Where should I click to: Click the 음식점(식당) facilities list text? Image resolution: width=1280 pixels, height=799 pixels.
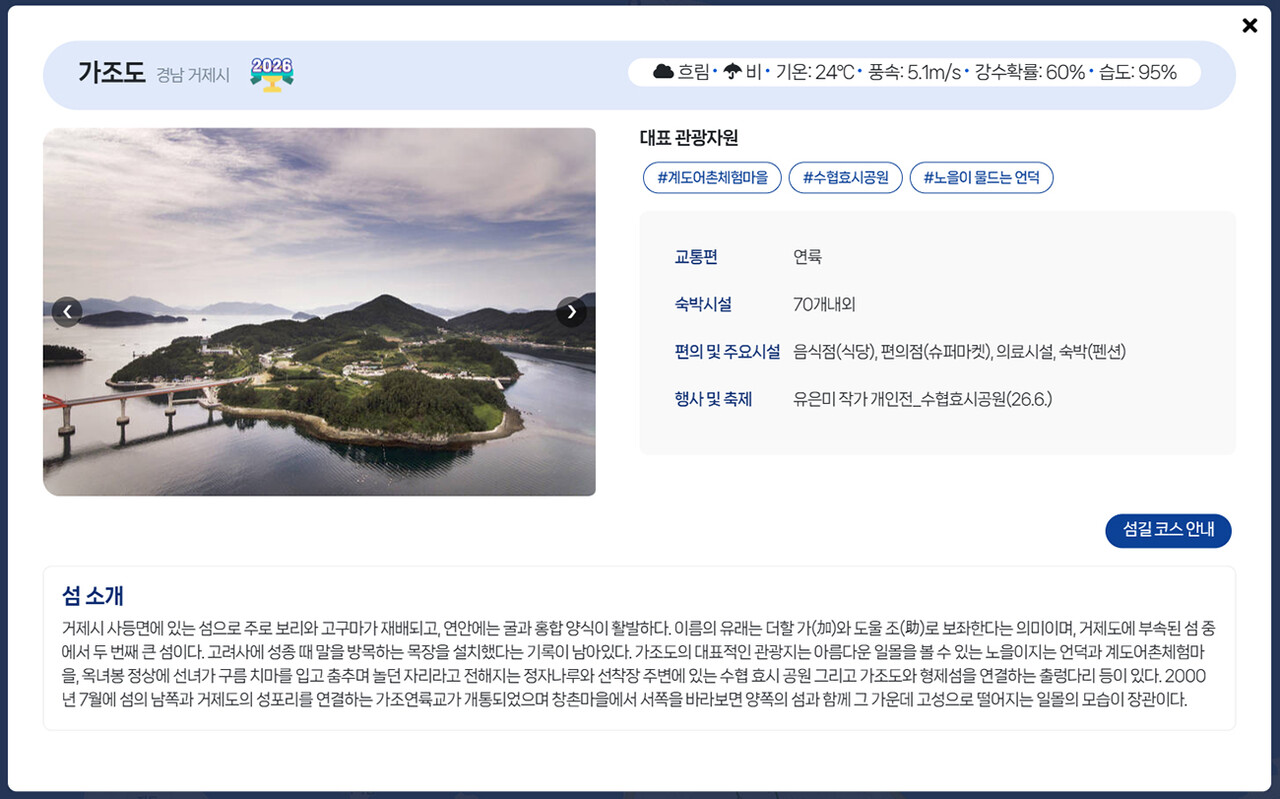(960, 352)
